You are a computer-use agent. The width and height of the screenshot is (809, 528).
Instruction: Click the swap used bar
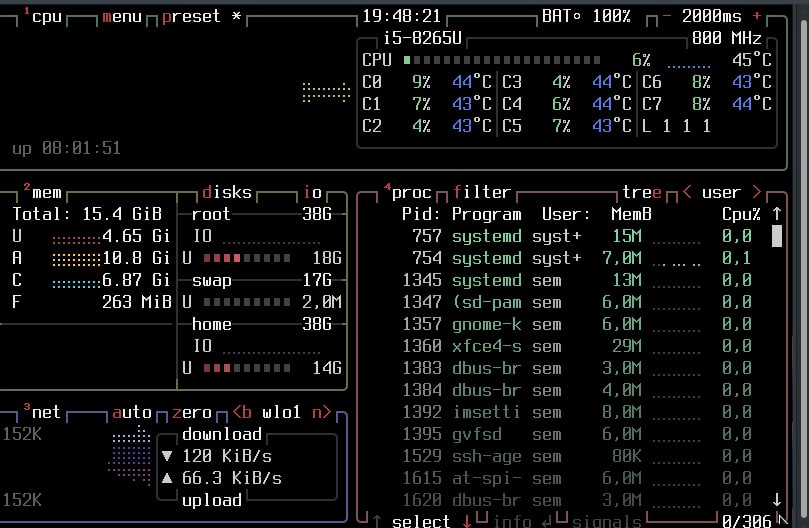pos(247,302)
